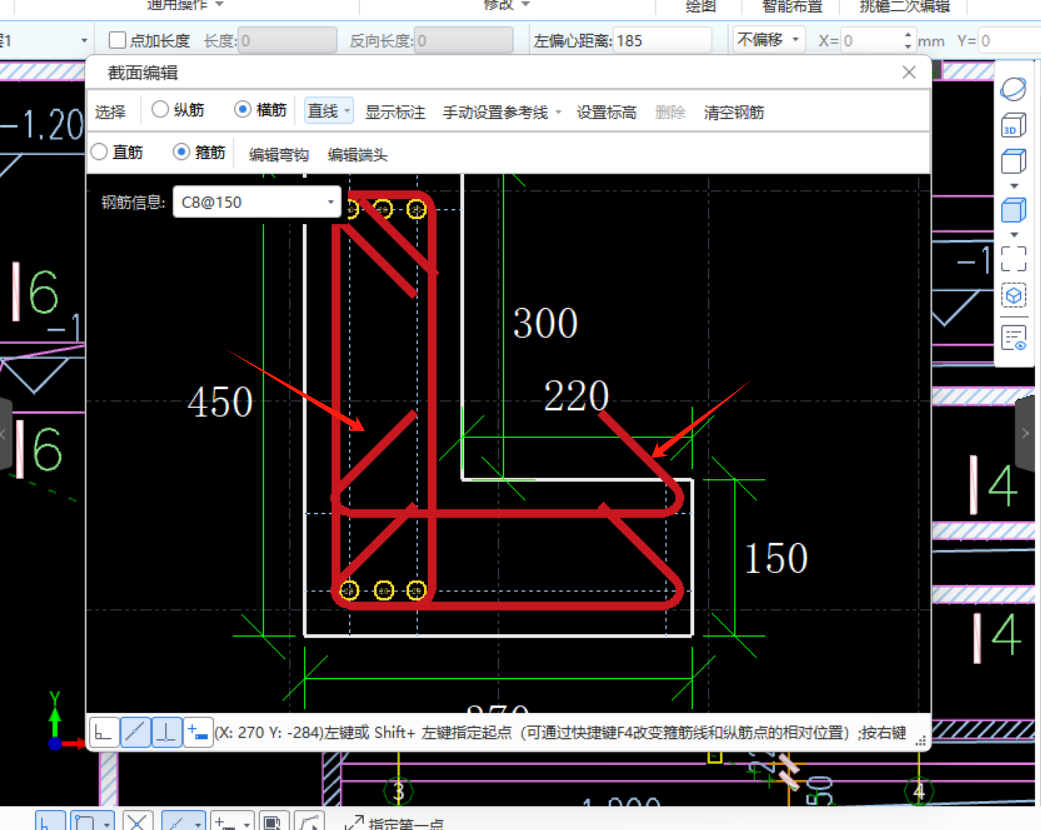Click the solid shaded cube icon
This screenshot has width=1041, height=830.
pyautogui.click(x=1013, y=210)
